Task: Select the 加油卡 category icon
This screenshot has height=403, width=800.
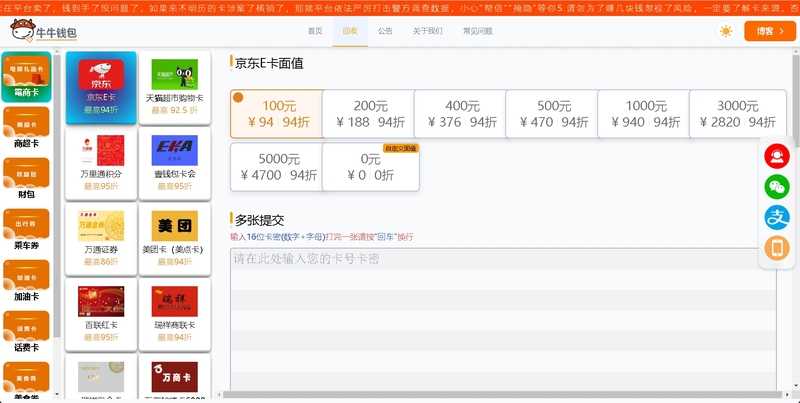Action: click(27, 281)
